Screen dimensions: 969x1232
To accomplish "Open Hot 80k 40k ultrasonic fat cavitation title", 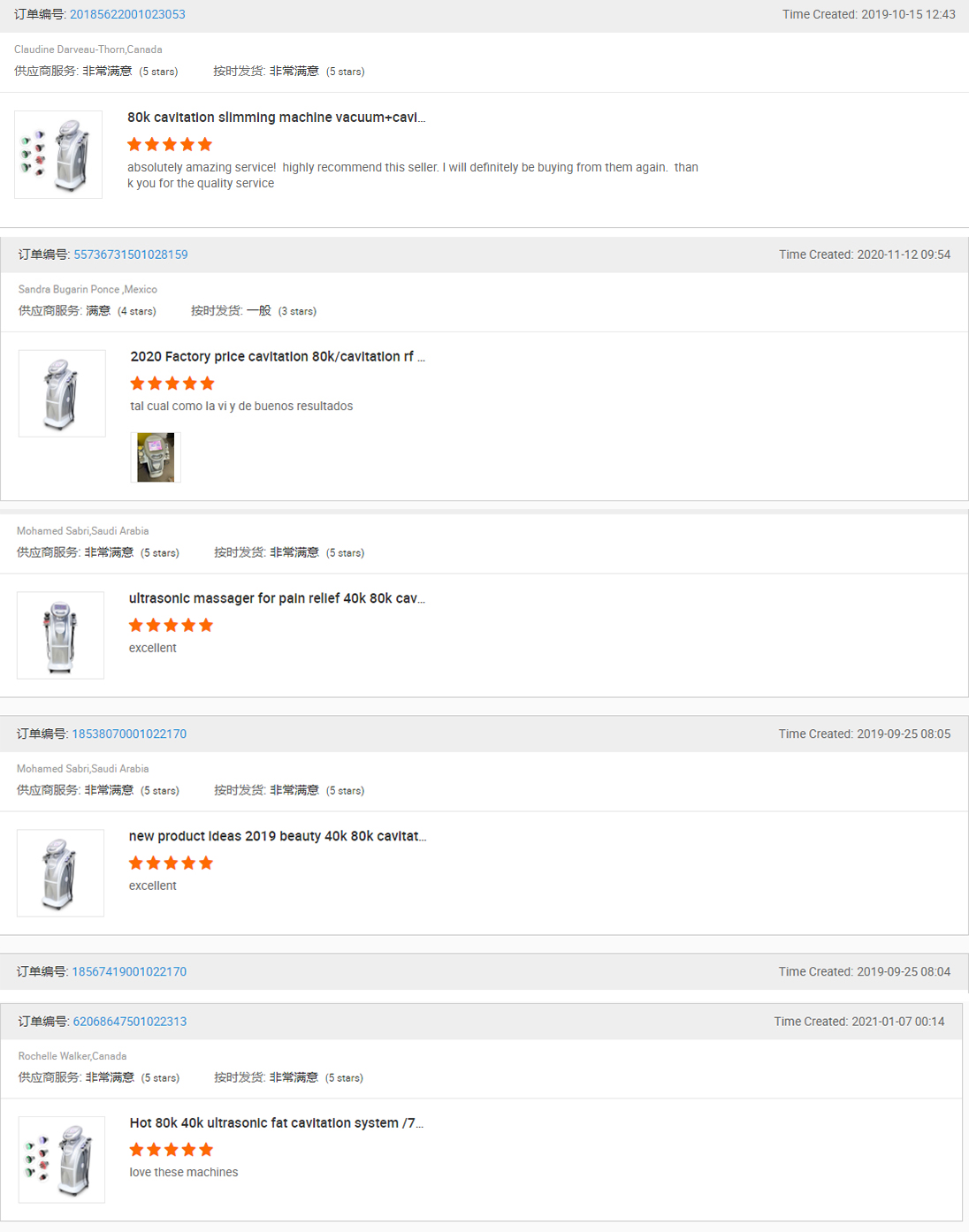I will (276, 1123).
